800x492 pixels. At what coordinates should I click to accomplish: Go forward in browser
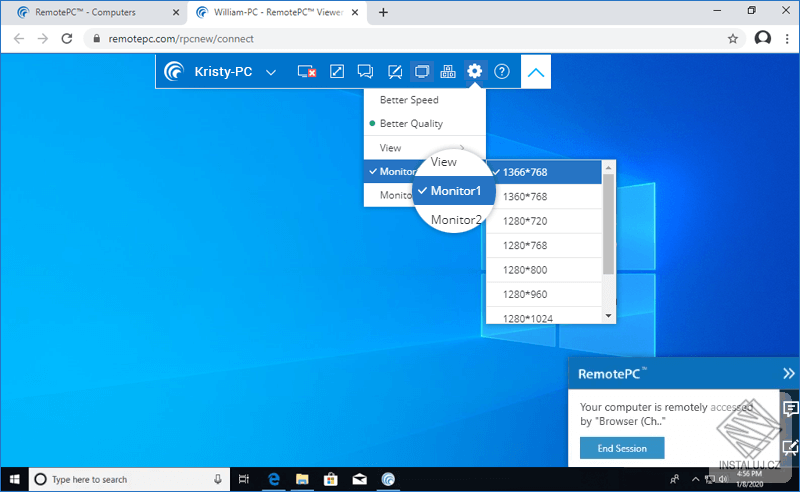43,39
